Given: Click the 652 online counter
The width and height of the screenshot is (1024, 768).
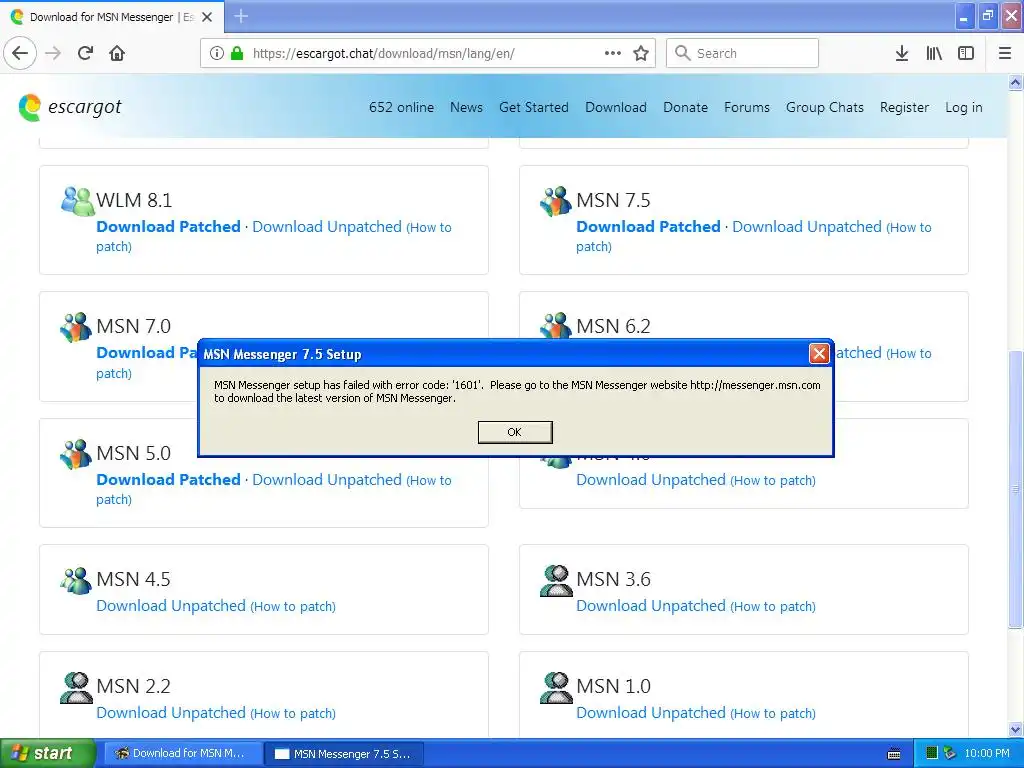Looking at the screenshot, I should [401, 107].
